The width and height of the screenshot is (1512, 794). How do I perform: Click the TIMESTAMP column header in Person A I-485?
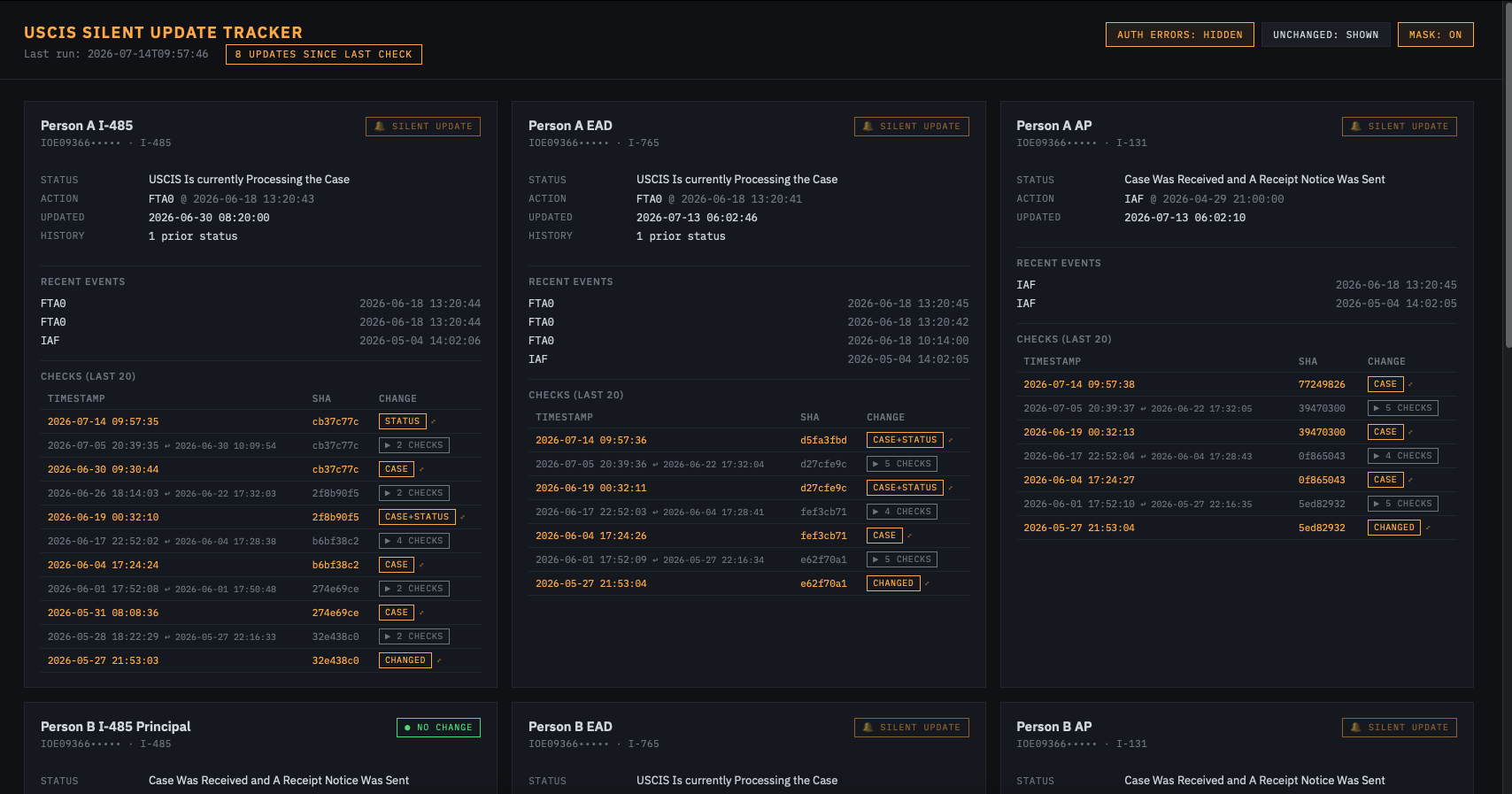(x=76, y=399)
